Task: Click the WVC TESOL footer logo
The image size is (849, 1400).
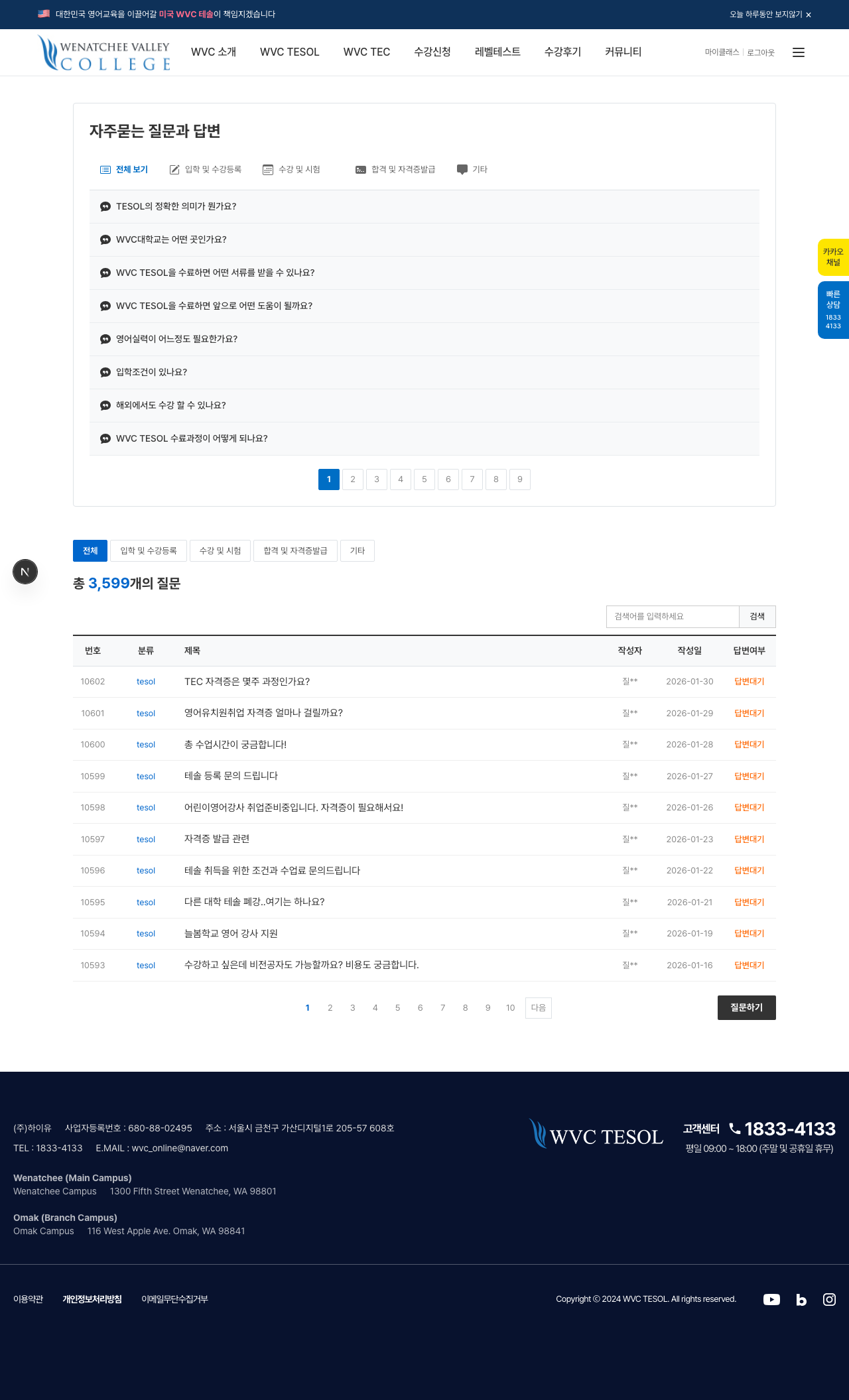Action: coord(596,1134)
